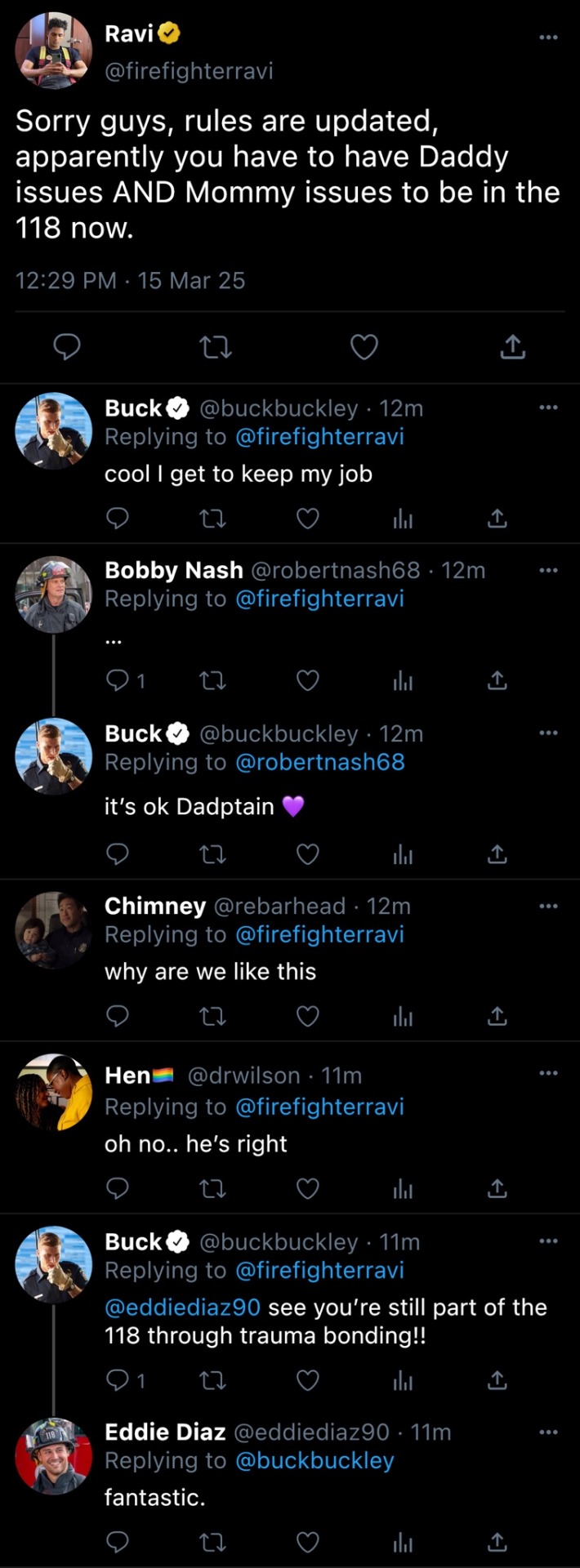View analytics on Bobby Nash's reply
The width and height of the screenshot is (580, 1568).
[403, 680]
